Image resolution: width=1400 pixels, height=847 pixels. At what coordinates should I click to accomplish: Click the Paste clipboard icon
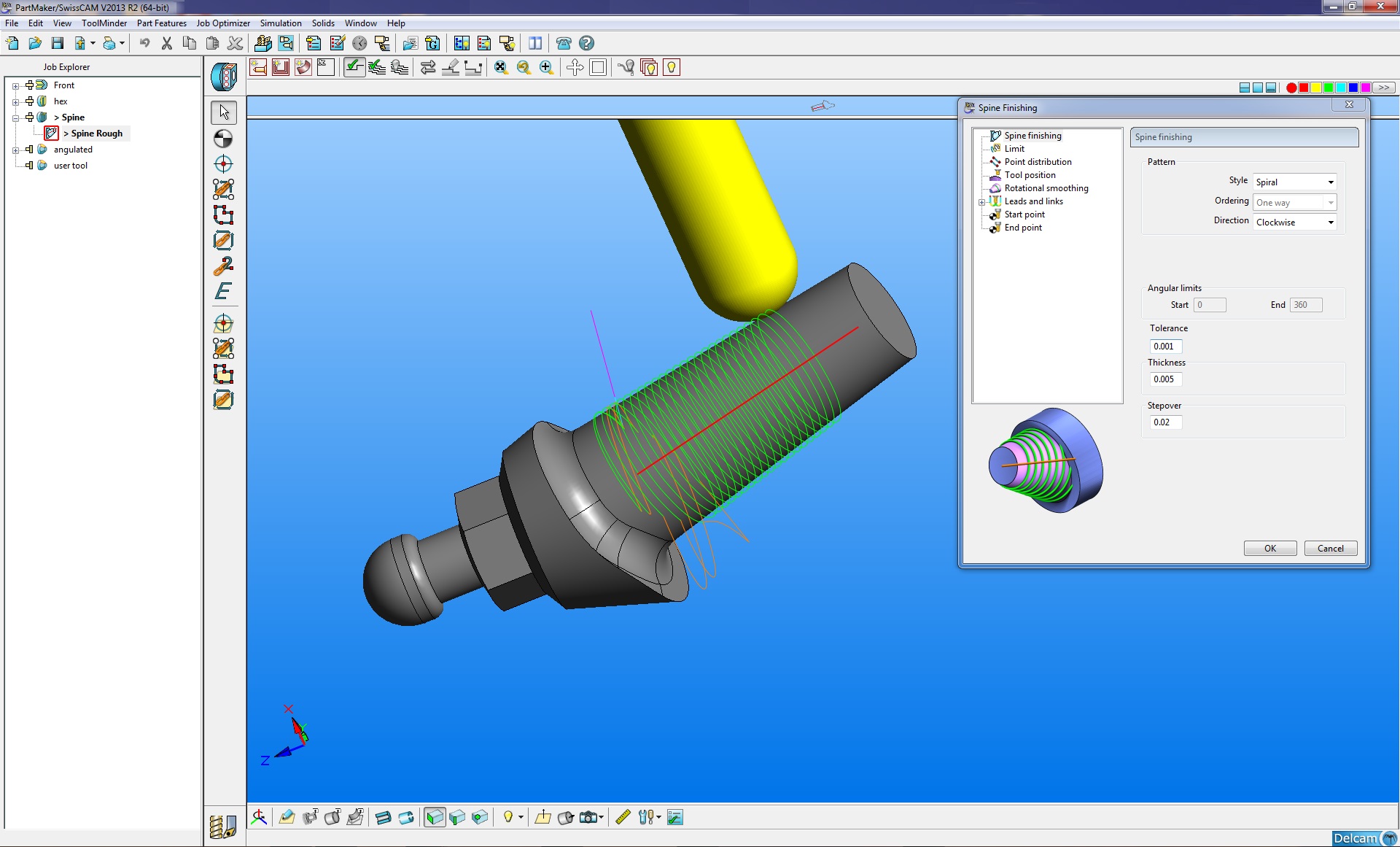[212, 44]
